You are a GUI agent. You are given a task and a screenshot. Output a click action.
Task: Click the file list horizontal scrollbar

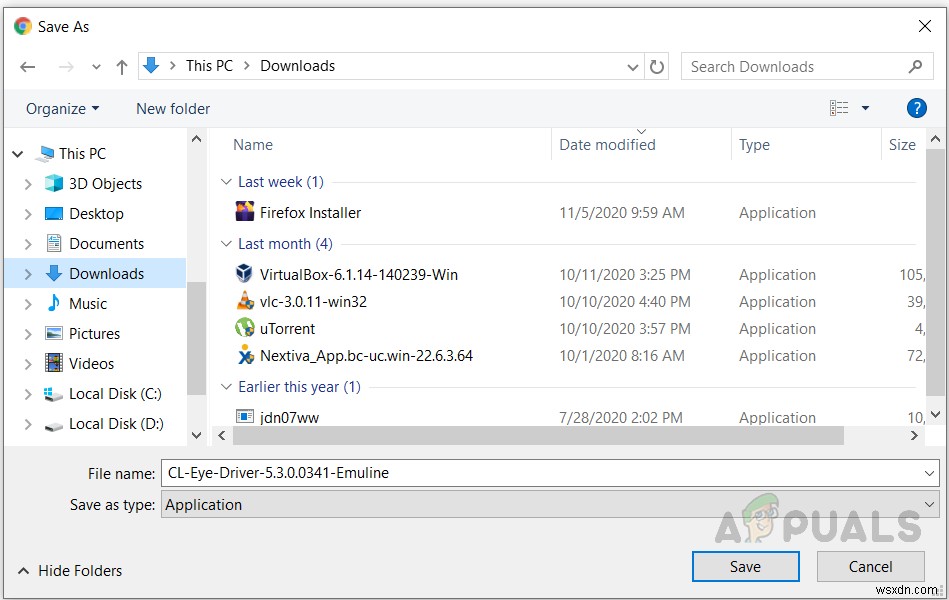tap(538, 435)
